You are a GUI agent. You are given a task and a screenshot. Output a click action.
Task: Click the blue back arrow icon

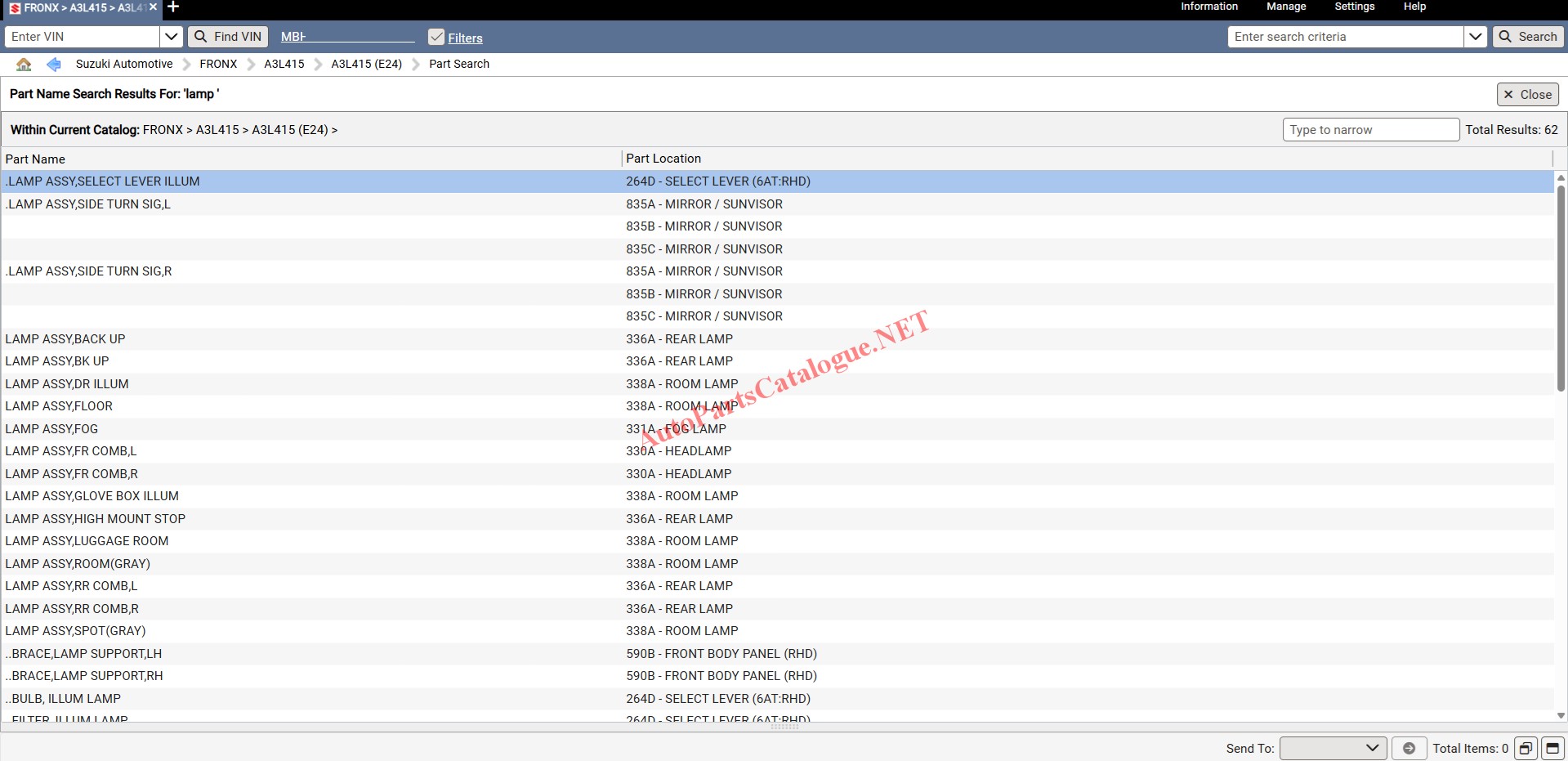tap(54, 64)
